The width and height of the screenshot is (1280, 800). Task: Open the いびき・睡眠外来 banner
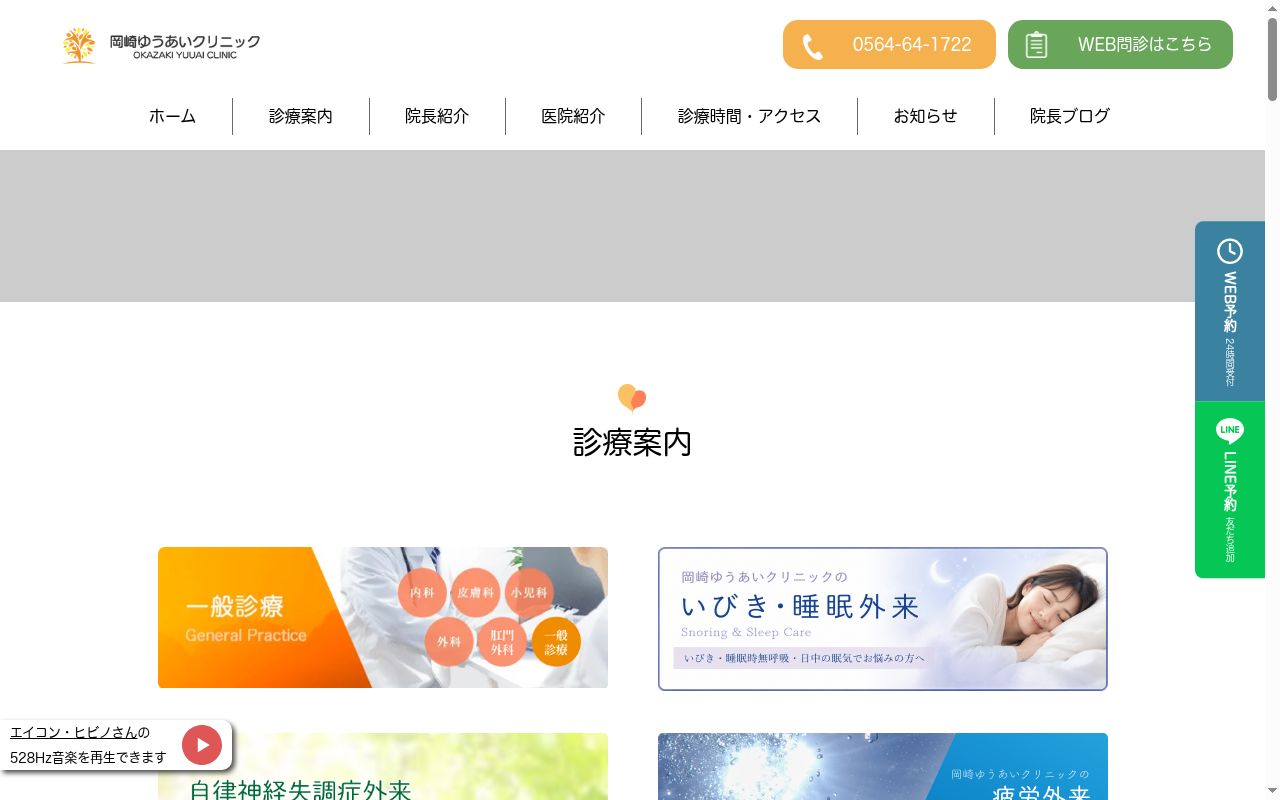(883, 619)
